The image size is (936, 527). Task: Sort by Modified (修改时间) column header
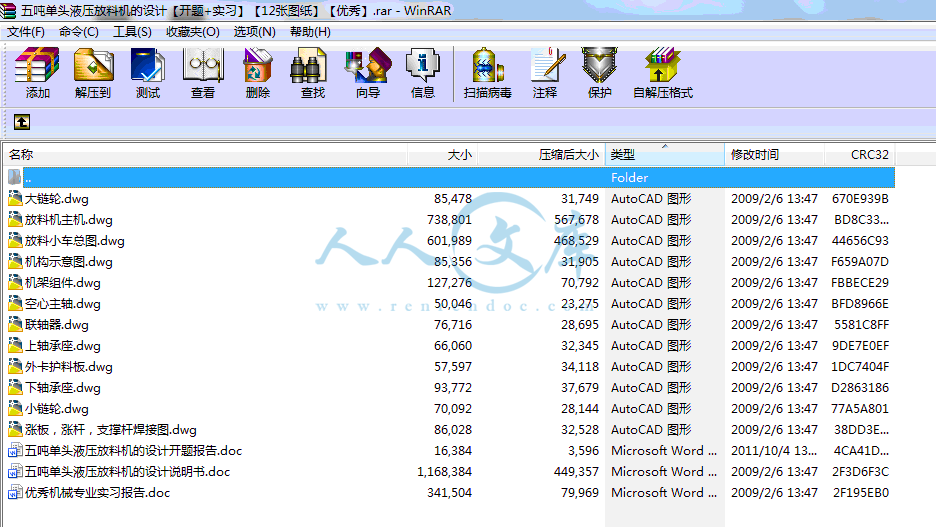tap(774, 155)
